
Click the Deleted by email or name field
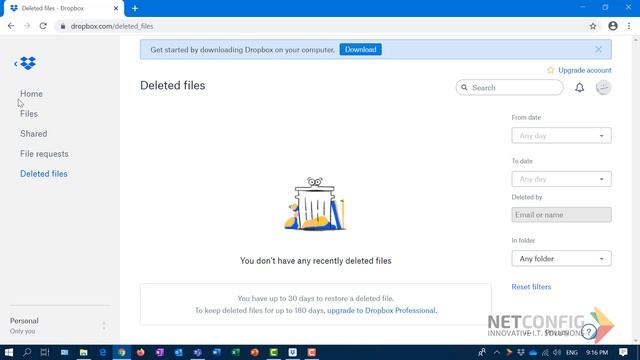point(561,215)
